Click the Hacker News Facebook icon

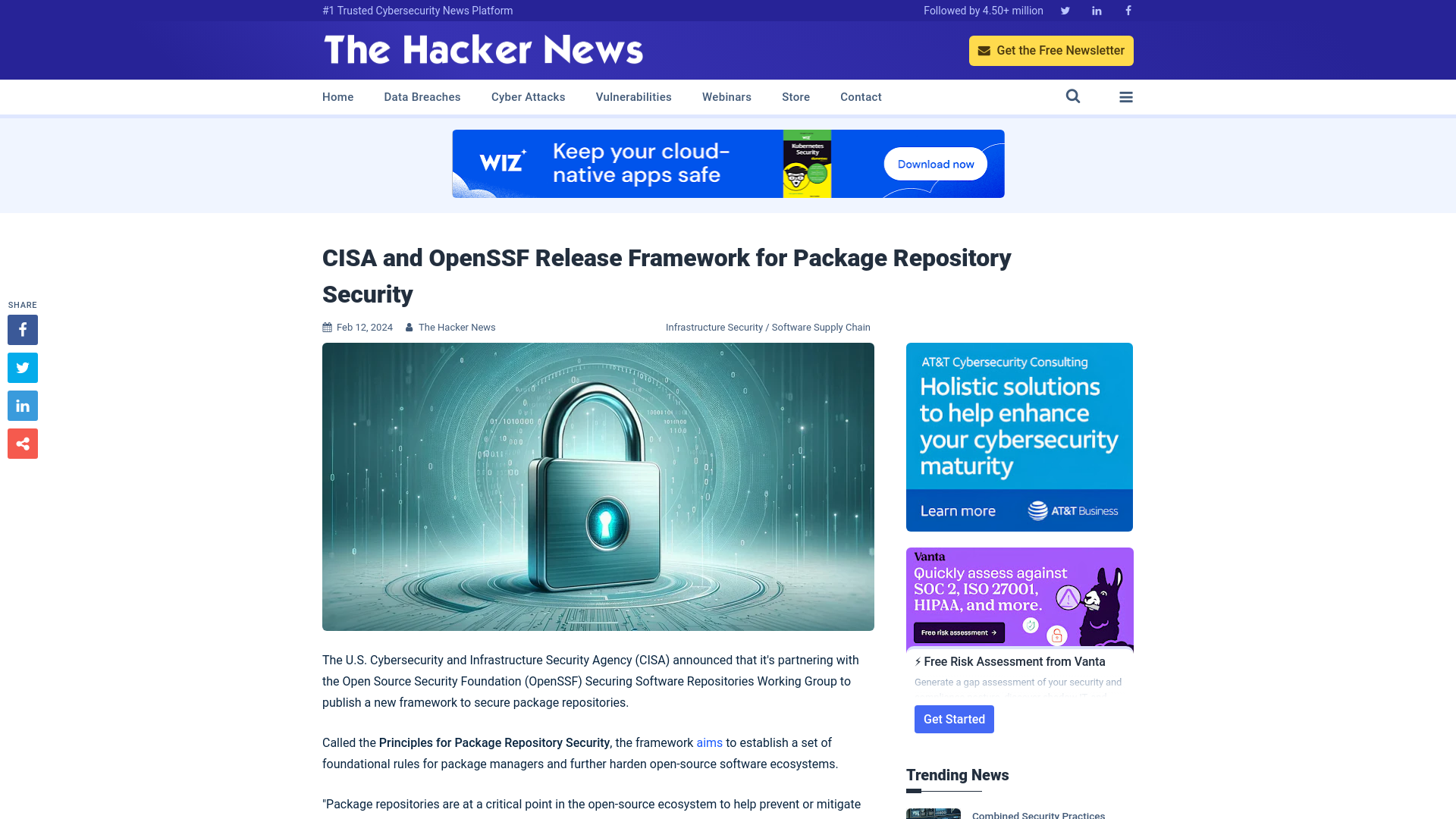point(1128,10)
